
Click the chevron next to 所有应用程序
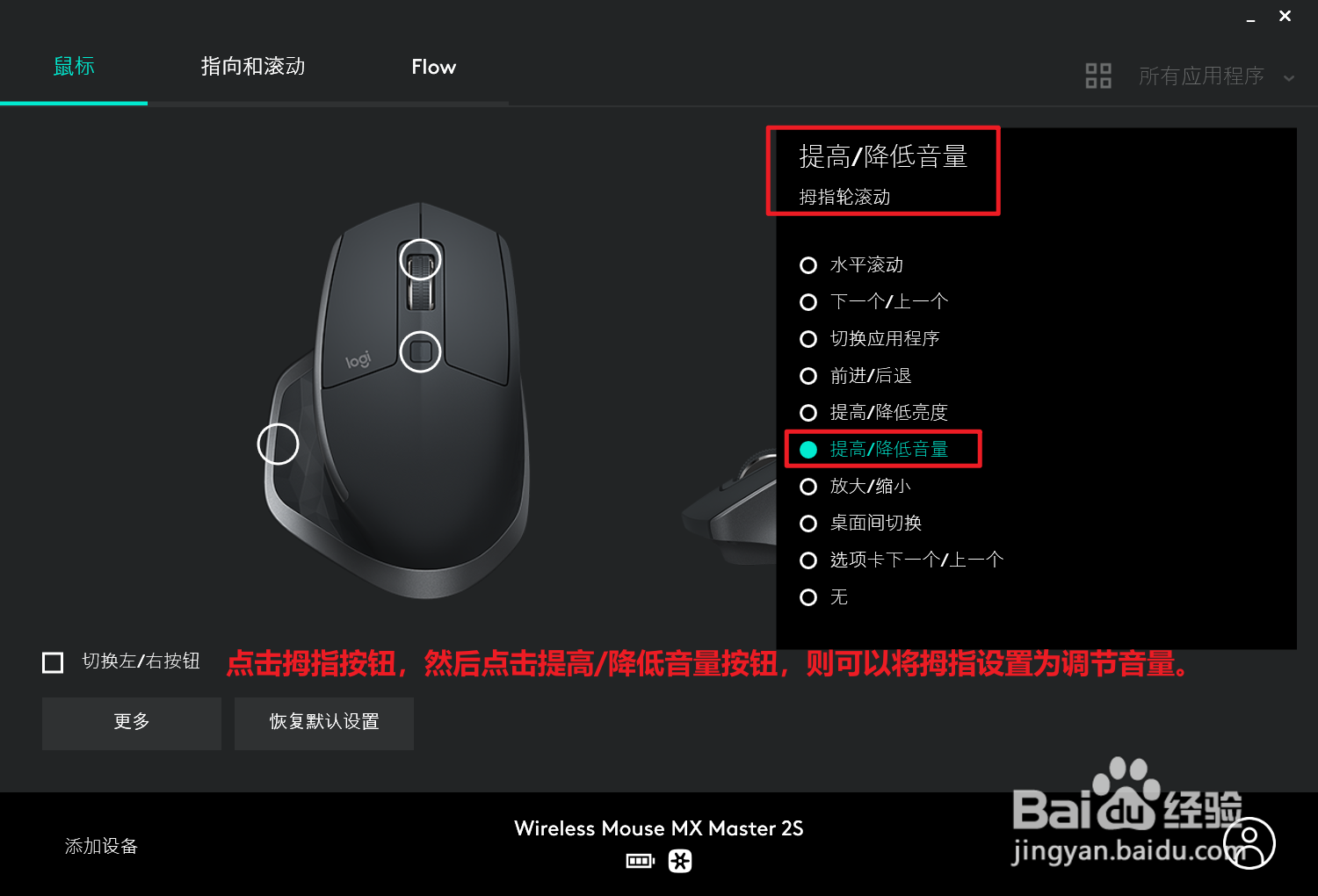(1289, 78)
